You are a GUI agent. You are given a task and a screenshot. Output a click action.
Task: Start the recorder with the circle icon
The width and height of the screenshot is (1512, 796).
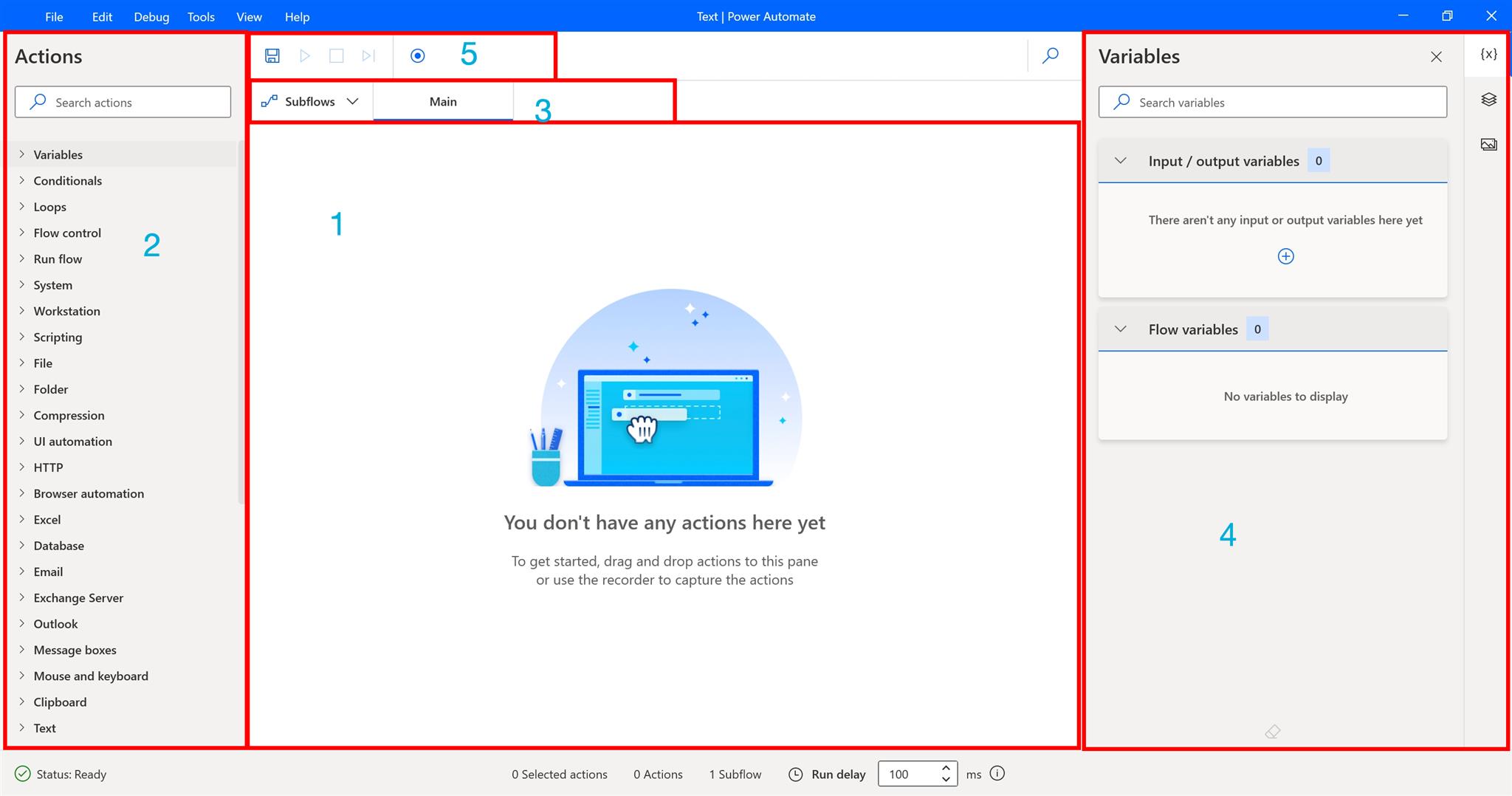tap(418, 56)
